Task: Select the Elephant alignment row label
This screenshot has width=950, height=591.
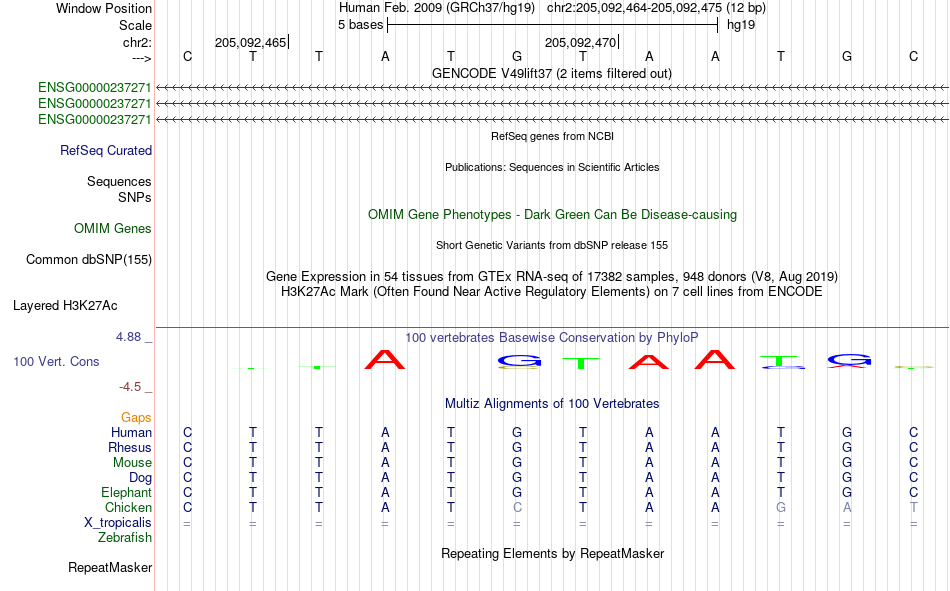Action: click(x=126, y=493)
